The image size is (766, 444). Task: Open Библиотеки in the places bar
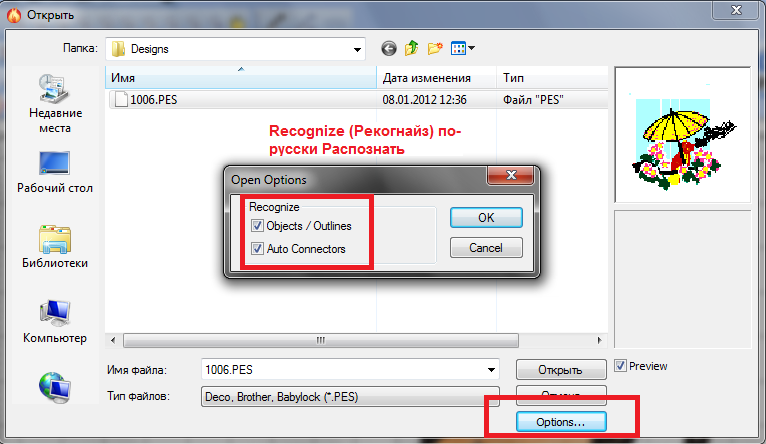coord(55,247)
